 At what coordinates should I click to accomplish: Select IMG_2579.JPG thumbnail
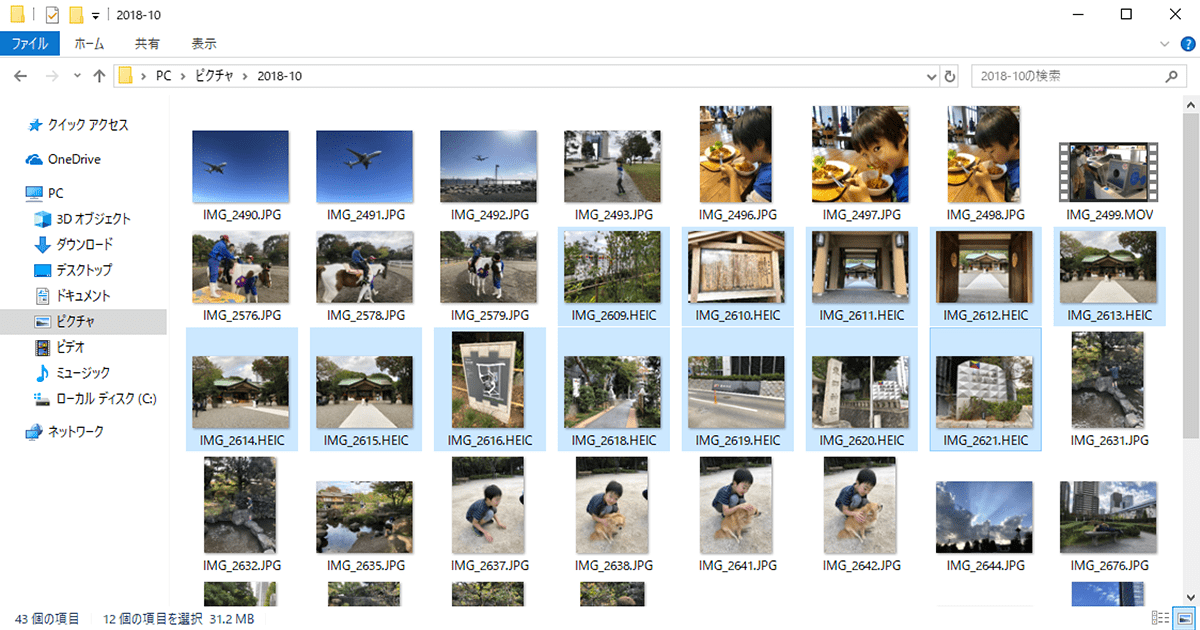tap(488, 268)
